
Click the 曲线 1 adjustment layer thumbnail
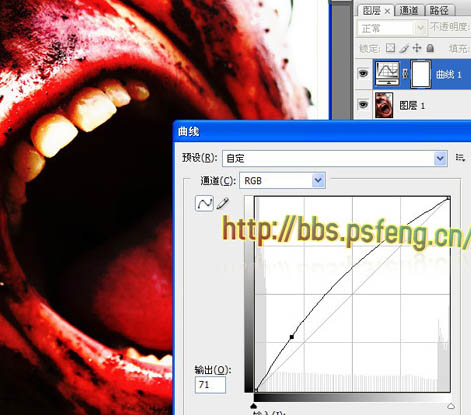[x=387, y=74]
